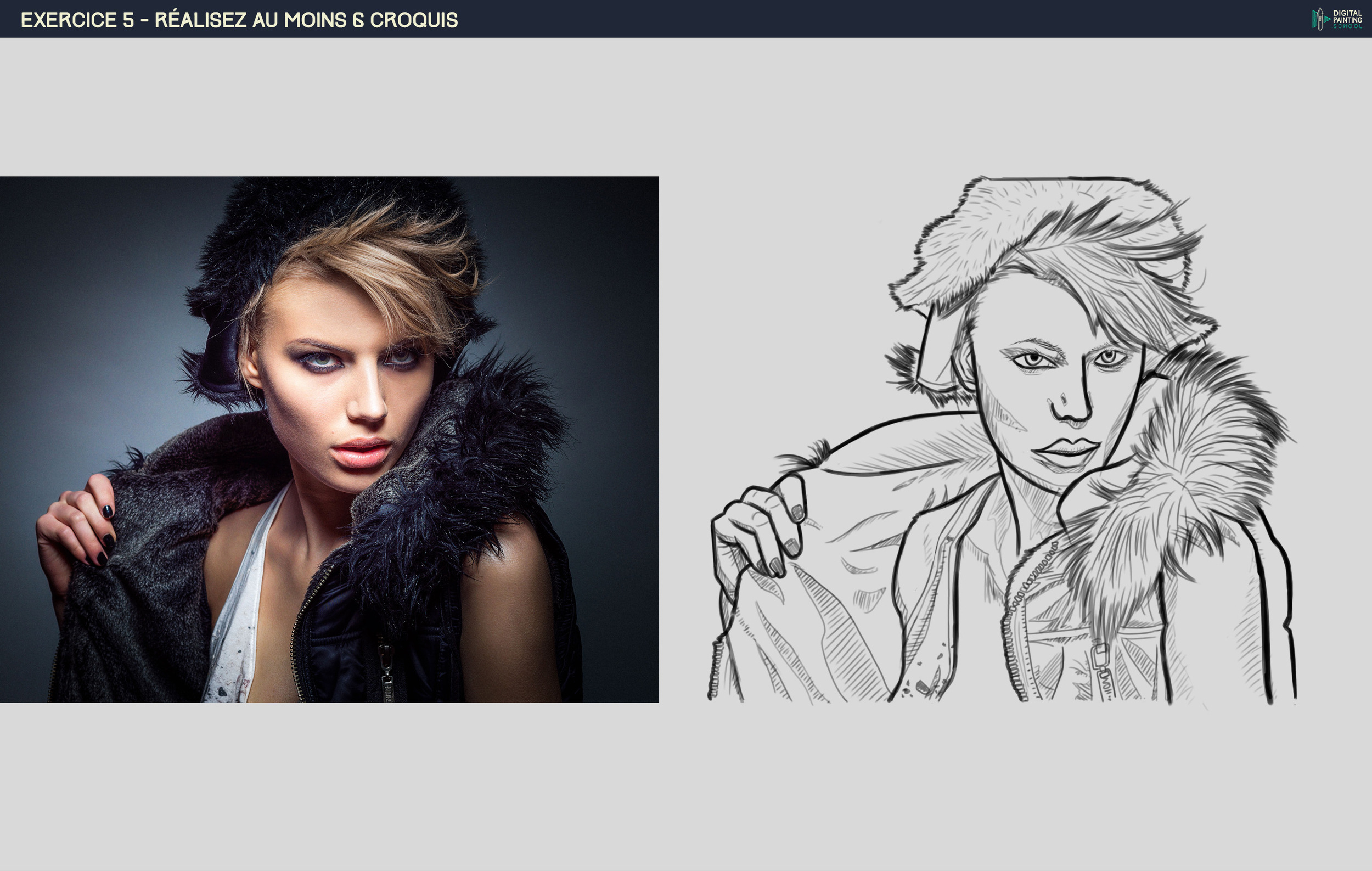Screen dimensions: 1372x871
Task: Click the stylus pen icon in the logo
Action: tap(1319, 19)
